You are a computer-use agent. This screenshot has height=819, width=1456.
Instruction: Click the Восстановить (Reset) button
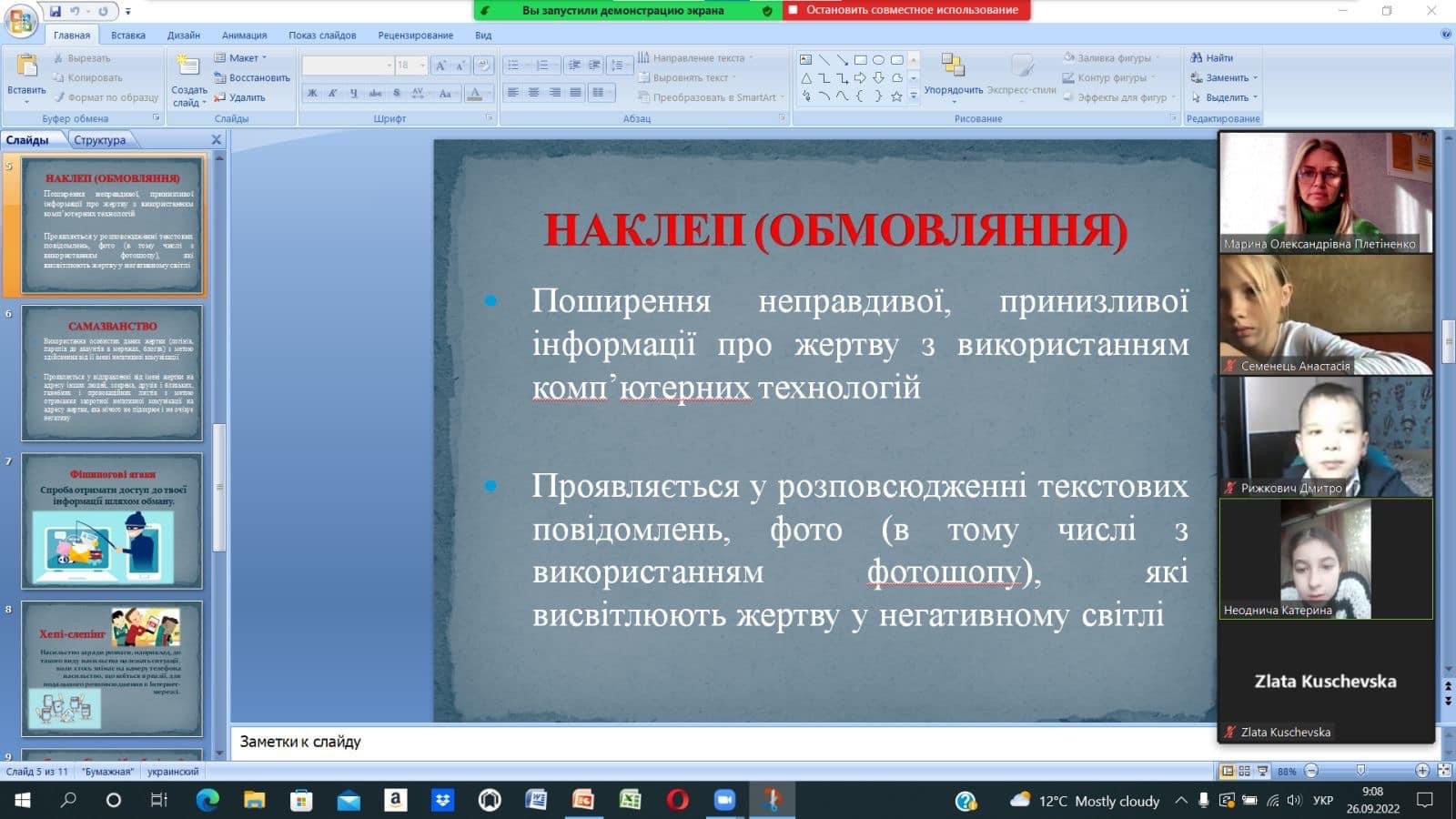pos(252,77)
